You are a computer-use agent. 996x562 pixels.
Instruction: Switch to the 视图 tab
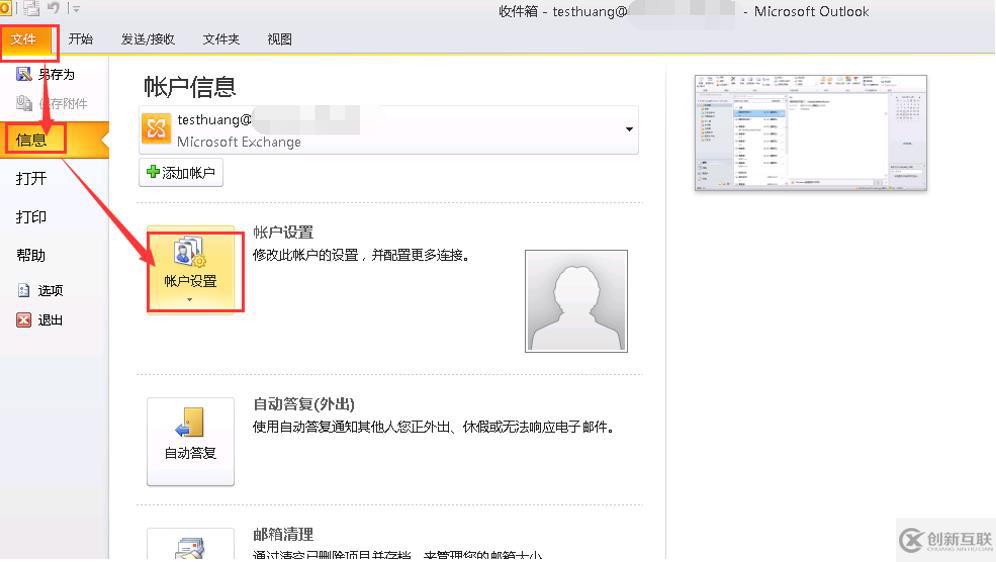coord(279,39)
